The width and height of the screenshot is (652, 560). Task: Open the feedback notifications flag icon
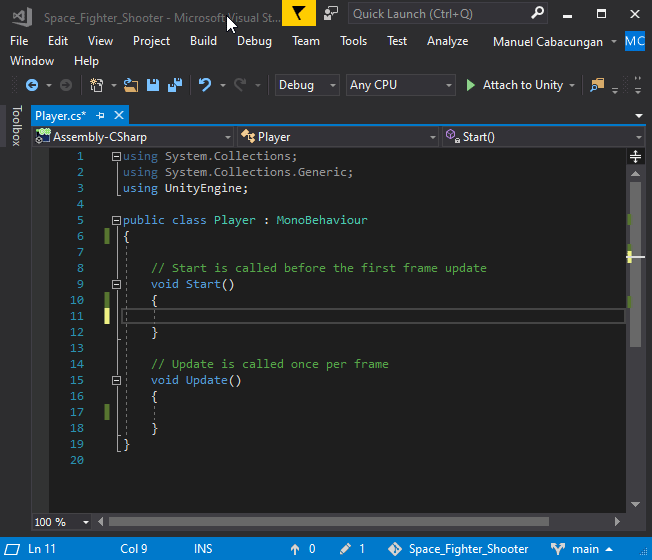point(297,14)
